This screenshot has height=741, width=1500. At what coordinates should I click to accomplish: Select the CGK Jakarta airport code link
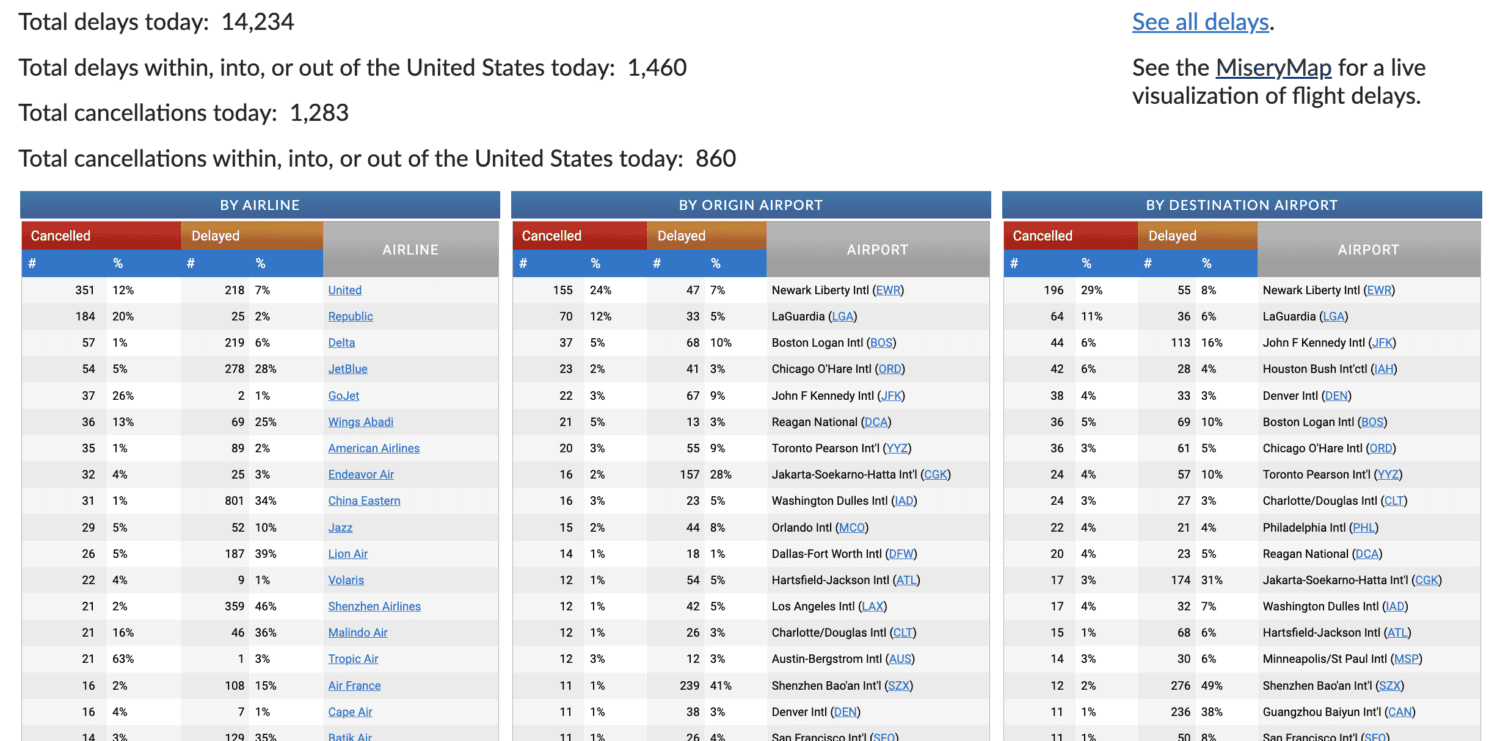click(935, 474)
